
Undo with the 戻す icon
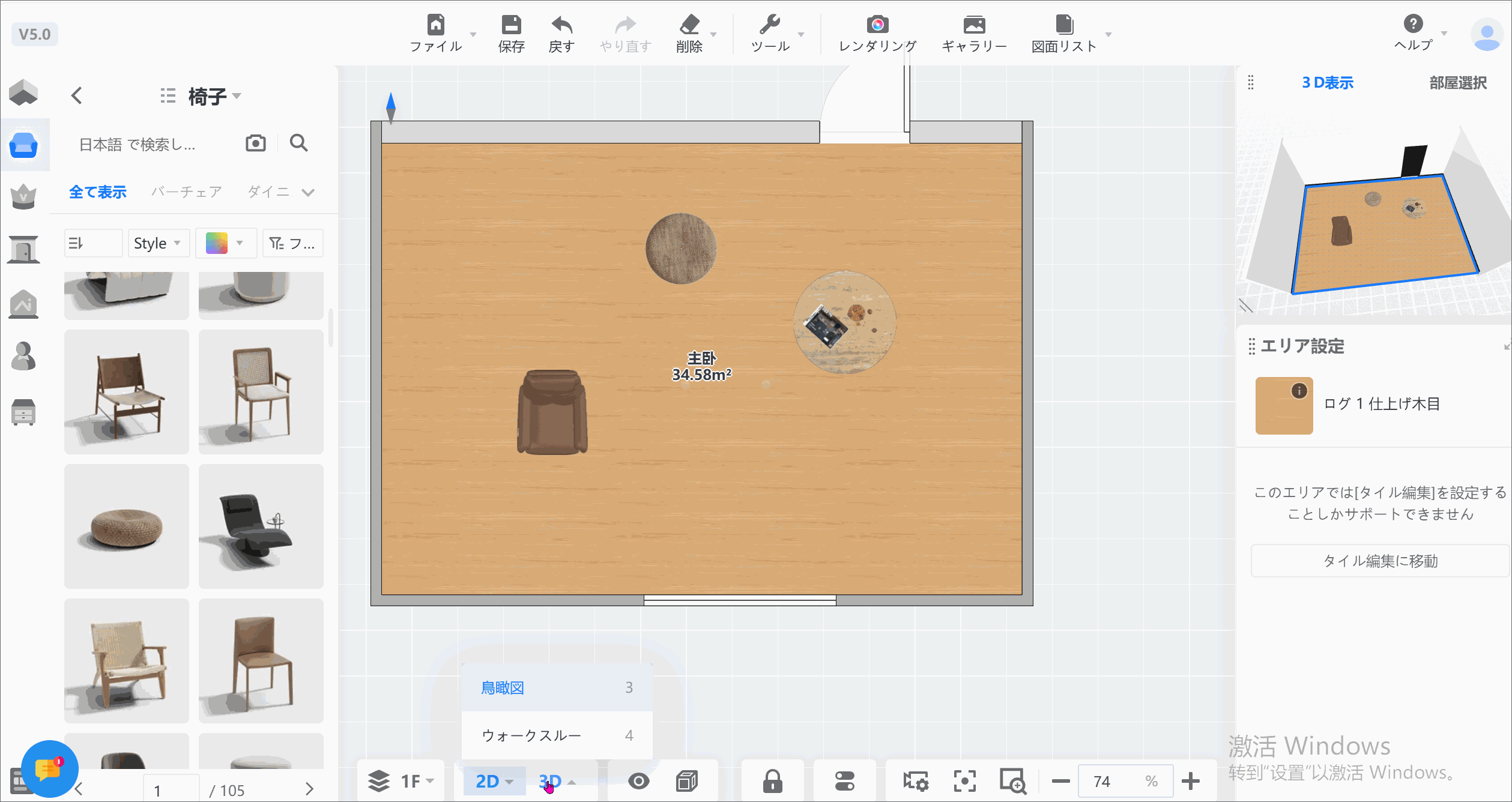pyautogui.click(x=561, y=25)
